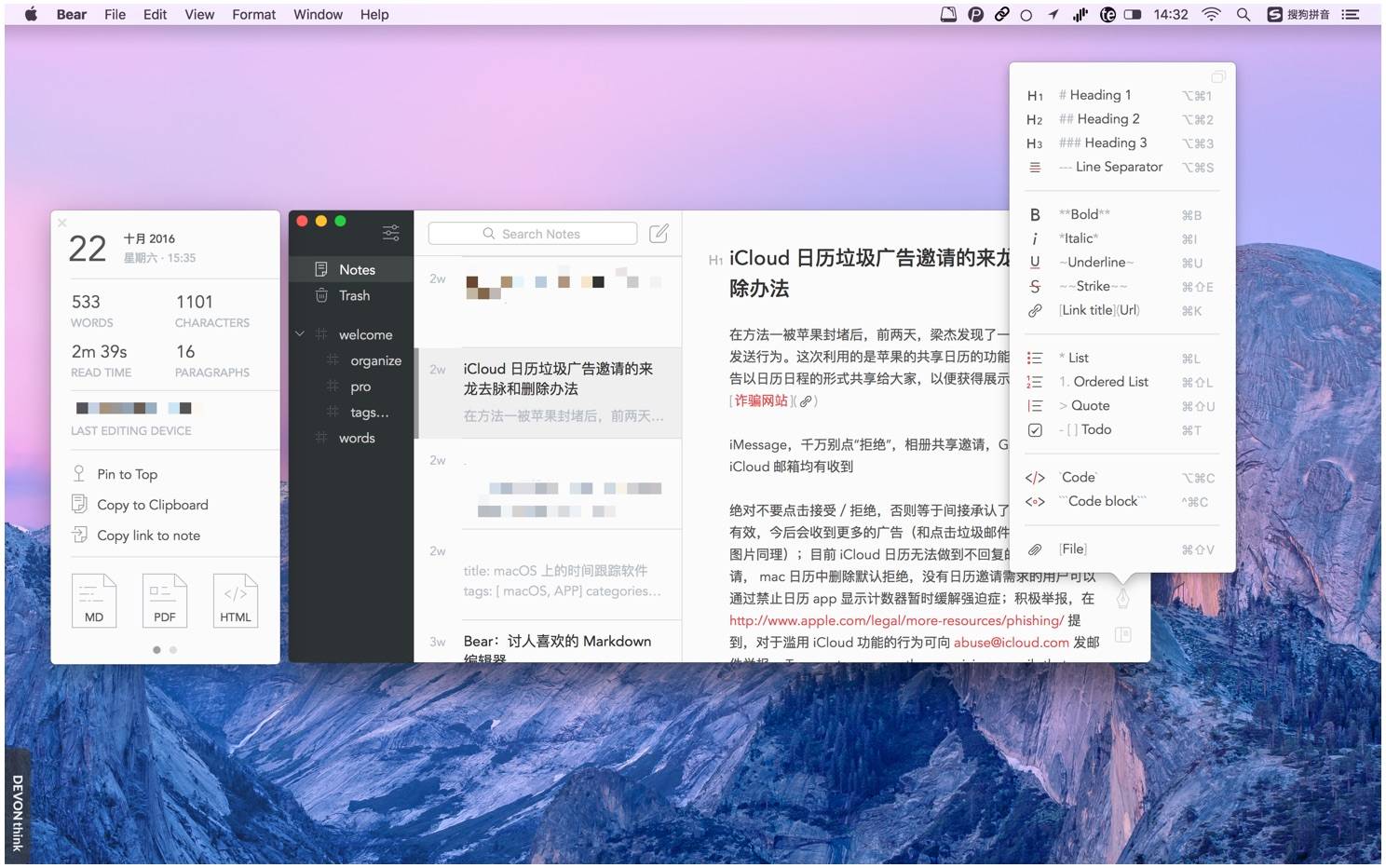The image size is (1386, 868).
Task: Click the inline Code icon
Action: (x=1035, y=478)
